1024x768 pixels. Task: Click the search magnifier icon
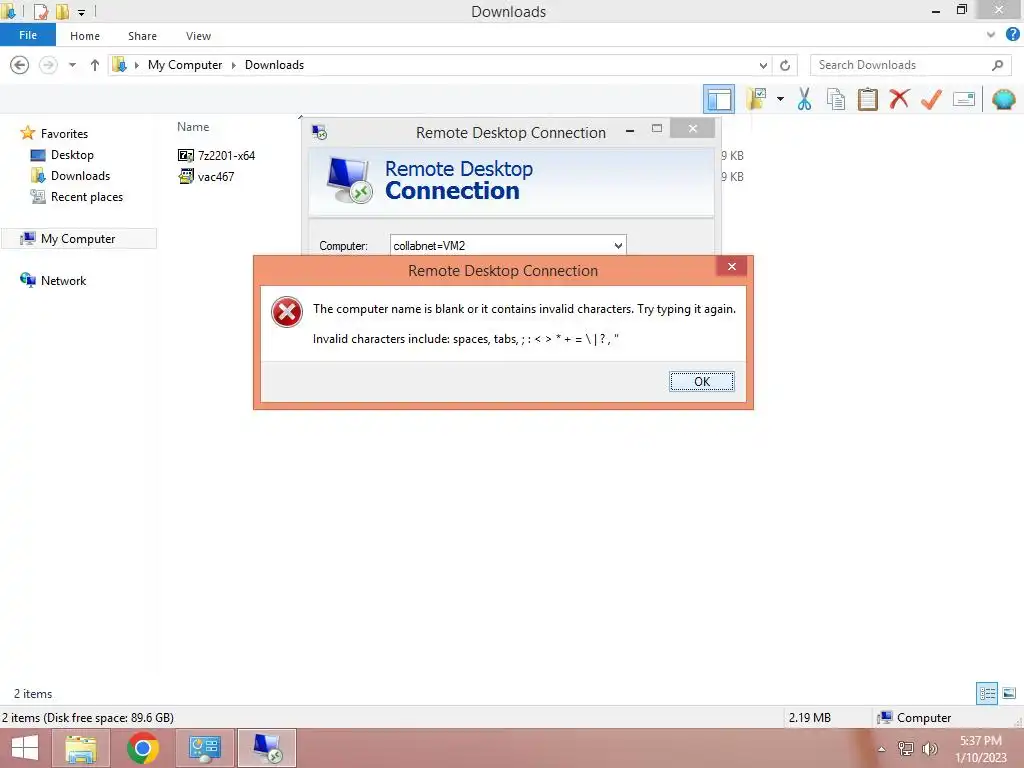997,65
